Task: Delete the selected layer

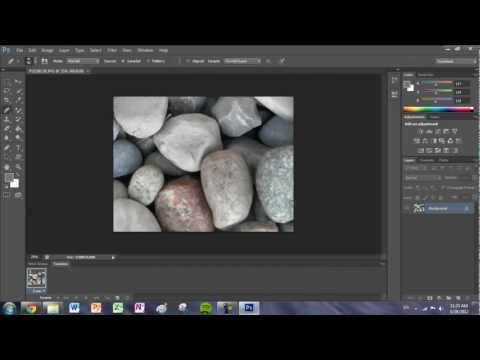Action: [467, 298]
